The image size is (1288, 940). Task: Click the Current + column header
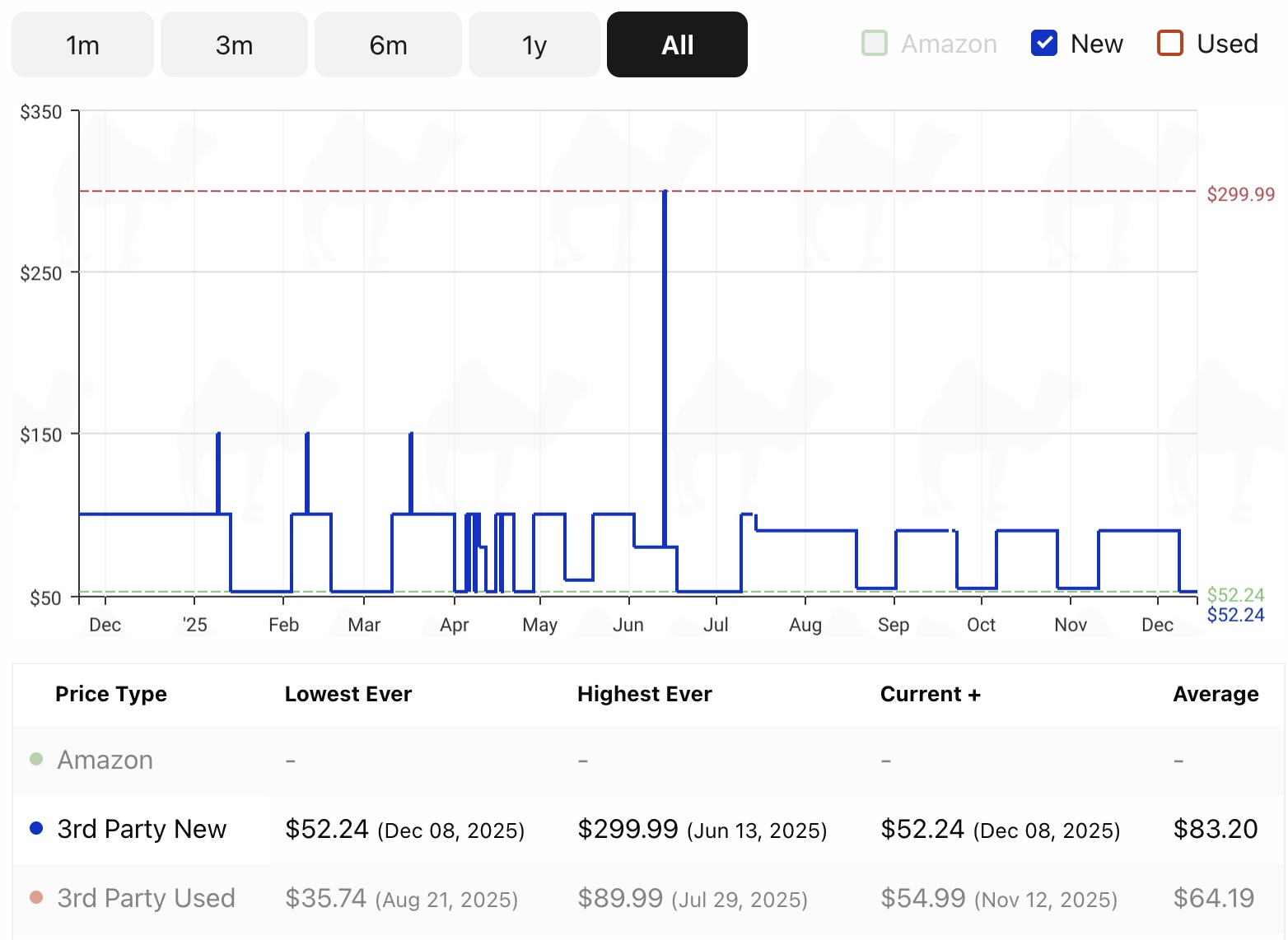(930, 694)
